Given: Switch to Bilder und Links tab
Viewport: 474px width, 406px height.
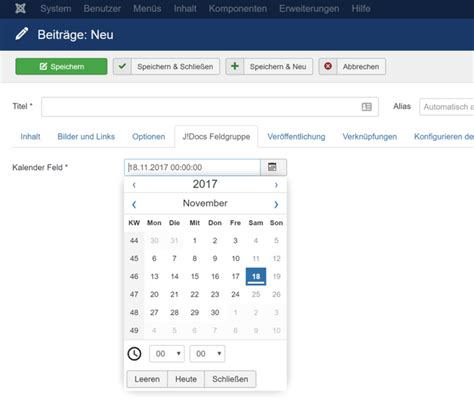Looking at the screenshot, I should pos(86,136).
